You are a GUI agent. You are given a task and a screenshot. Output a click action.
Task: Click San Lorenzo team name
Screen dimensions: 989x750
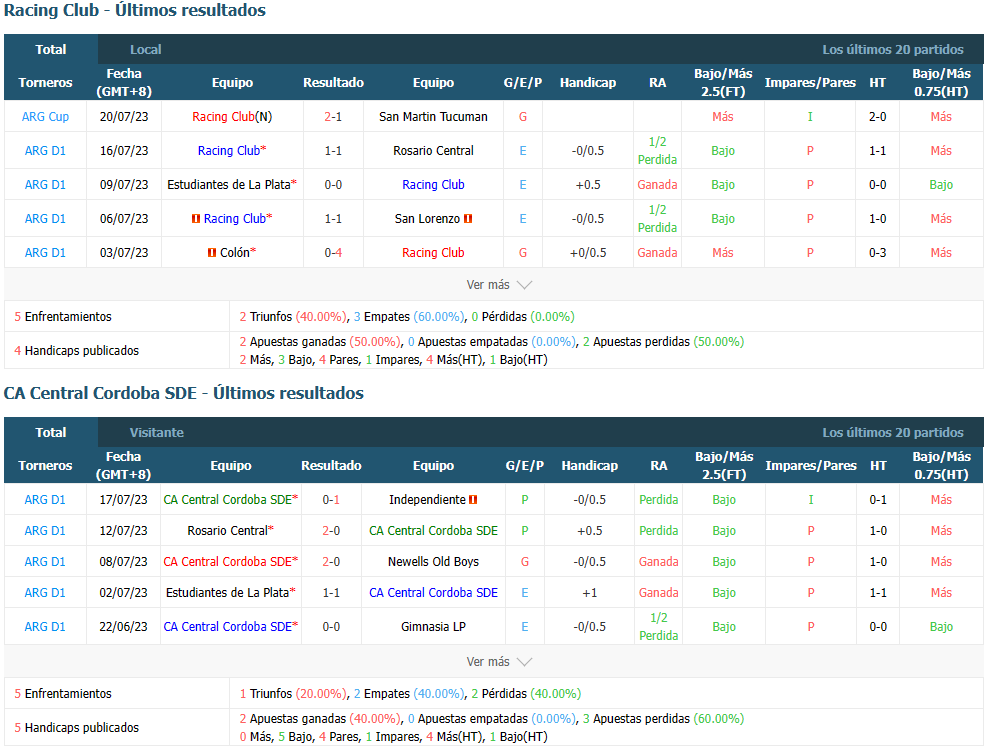427,219
